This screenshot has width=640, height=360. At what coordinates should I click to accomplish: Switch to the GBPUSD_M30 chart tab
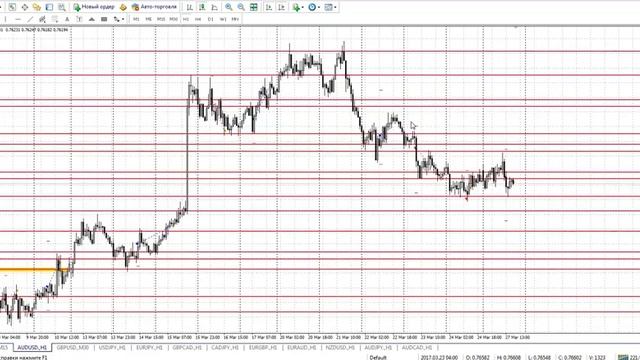click(x=73, y=347)
